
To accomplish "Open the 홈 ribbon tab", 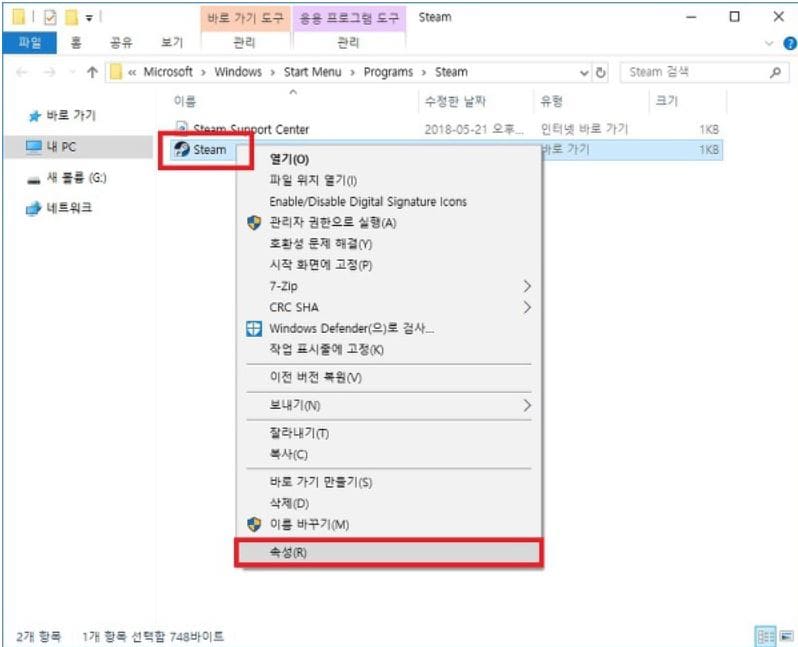I will click(76, 43).
